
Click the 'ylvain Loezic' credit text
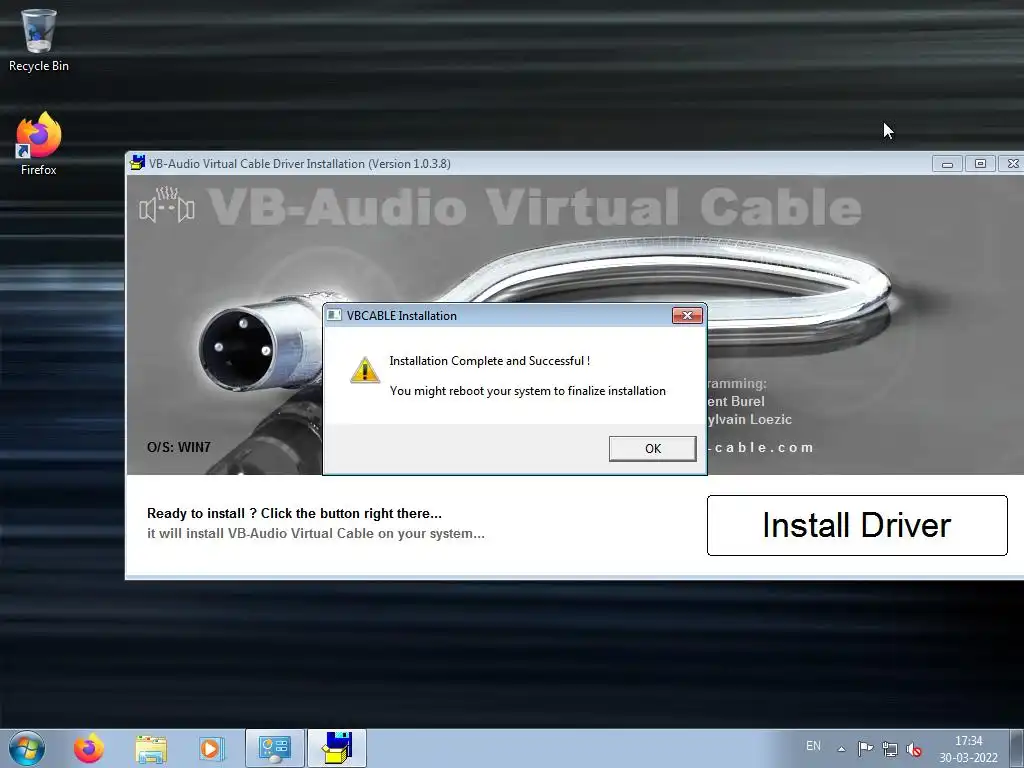(750, 420)
